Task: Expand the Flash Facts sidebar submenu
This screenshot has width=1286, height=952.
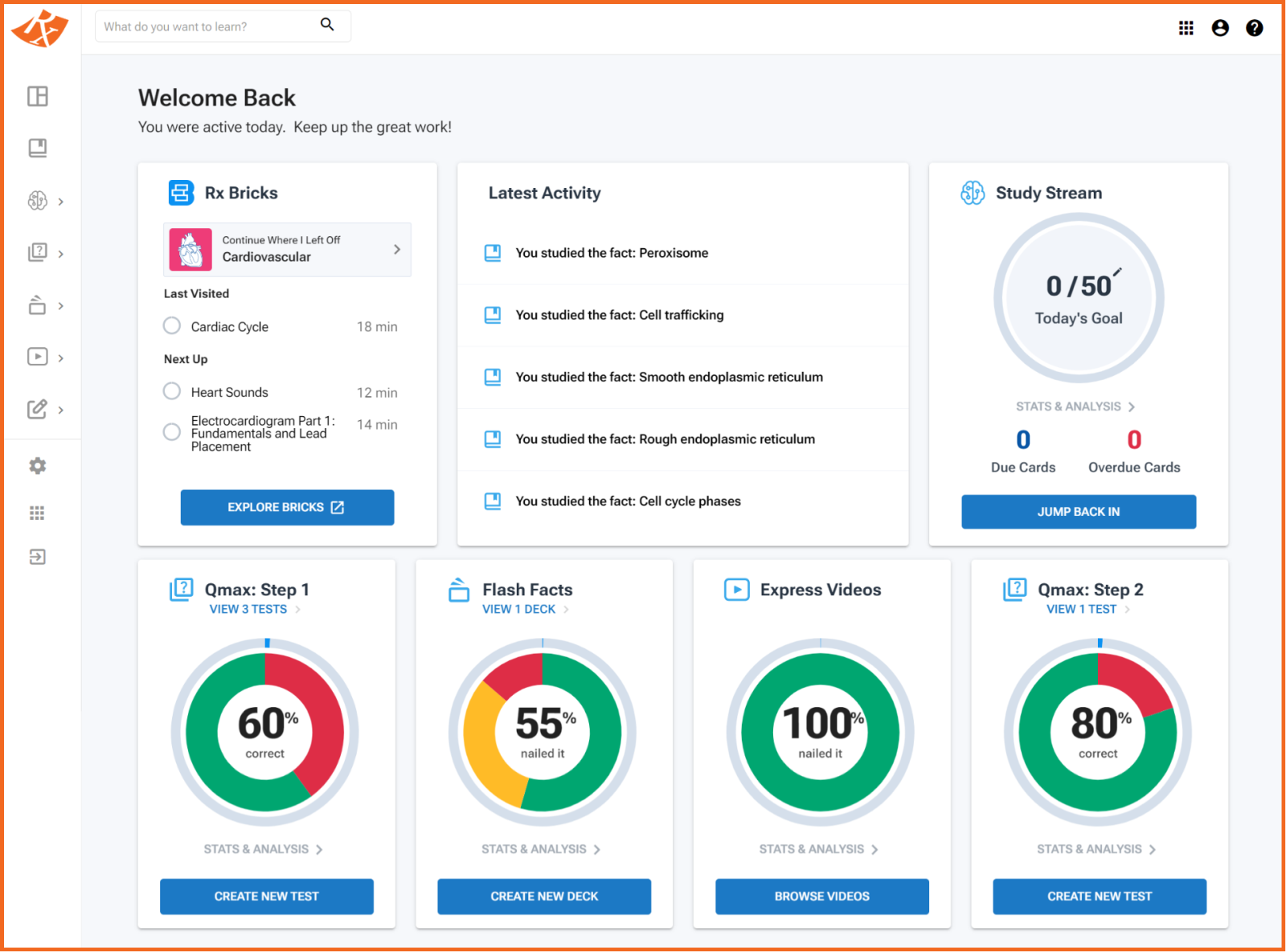Action: pyautogui.click(x=46, y=305)
